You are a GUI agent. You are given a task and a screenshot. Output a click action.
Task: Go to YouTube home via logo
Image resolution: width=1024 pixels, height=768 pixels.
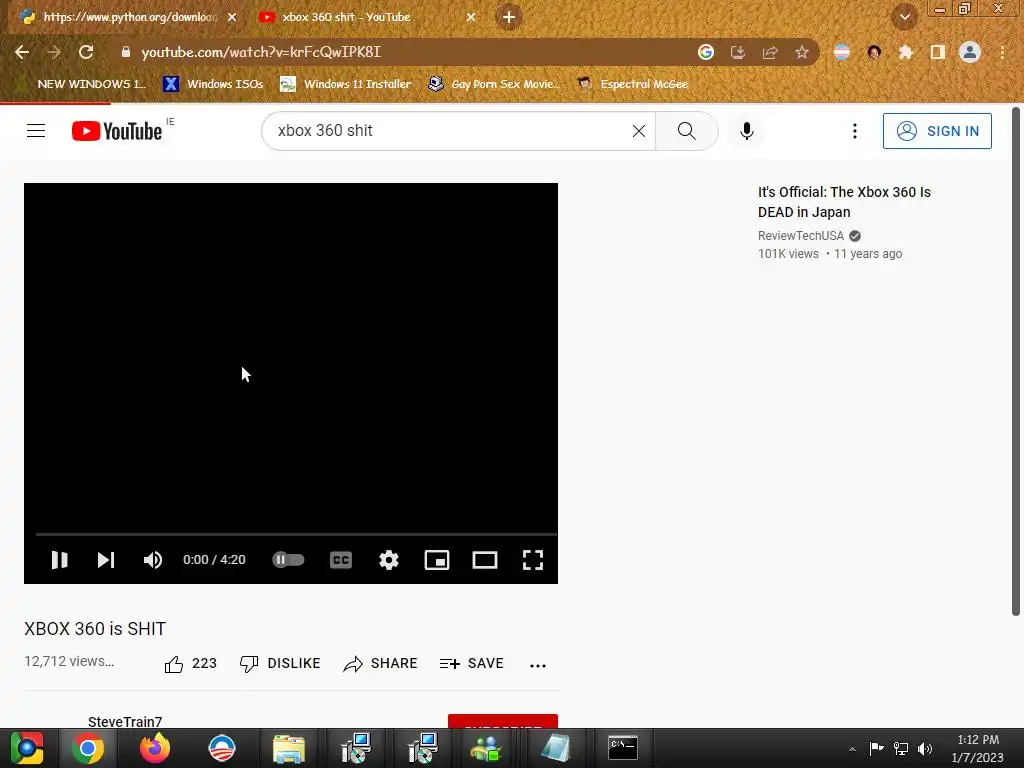coord(117,131)
